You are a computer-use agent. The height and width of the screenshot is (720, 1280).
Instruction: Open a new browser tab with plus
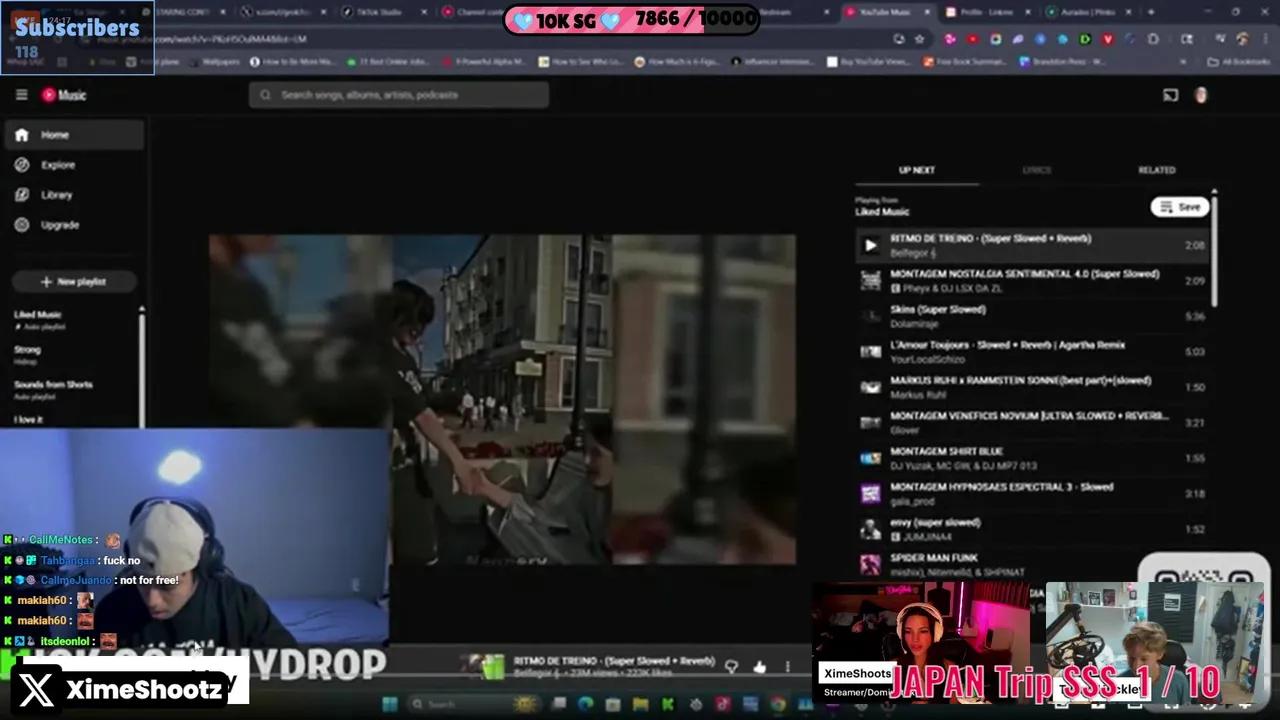pyautogui.click(x=1151, y=12)
